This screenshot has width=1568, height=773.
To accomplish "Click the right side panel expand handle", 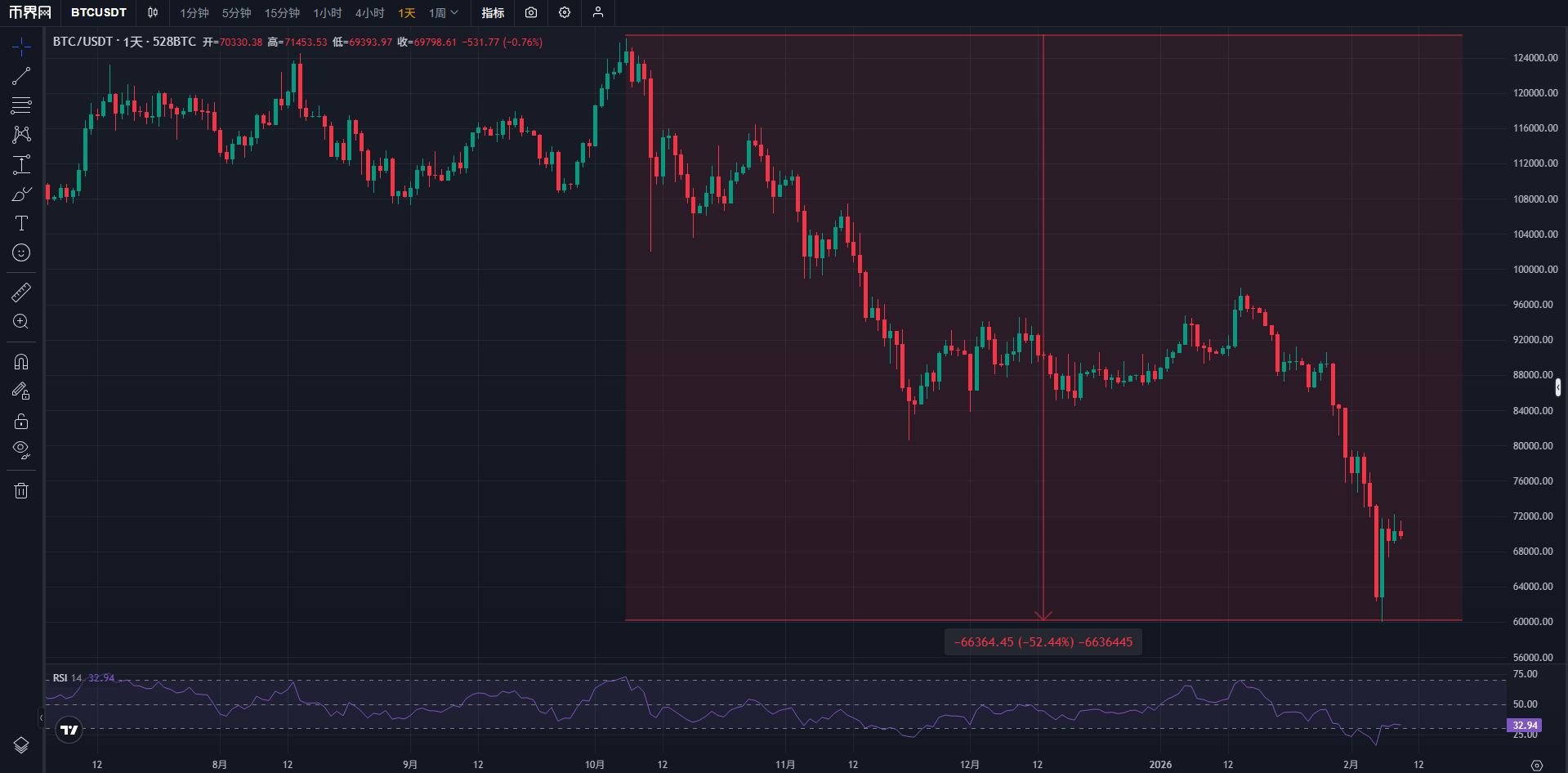I will (x=1558, y=386).
